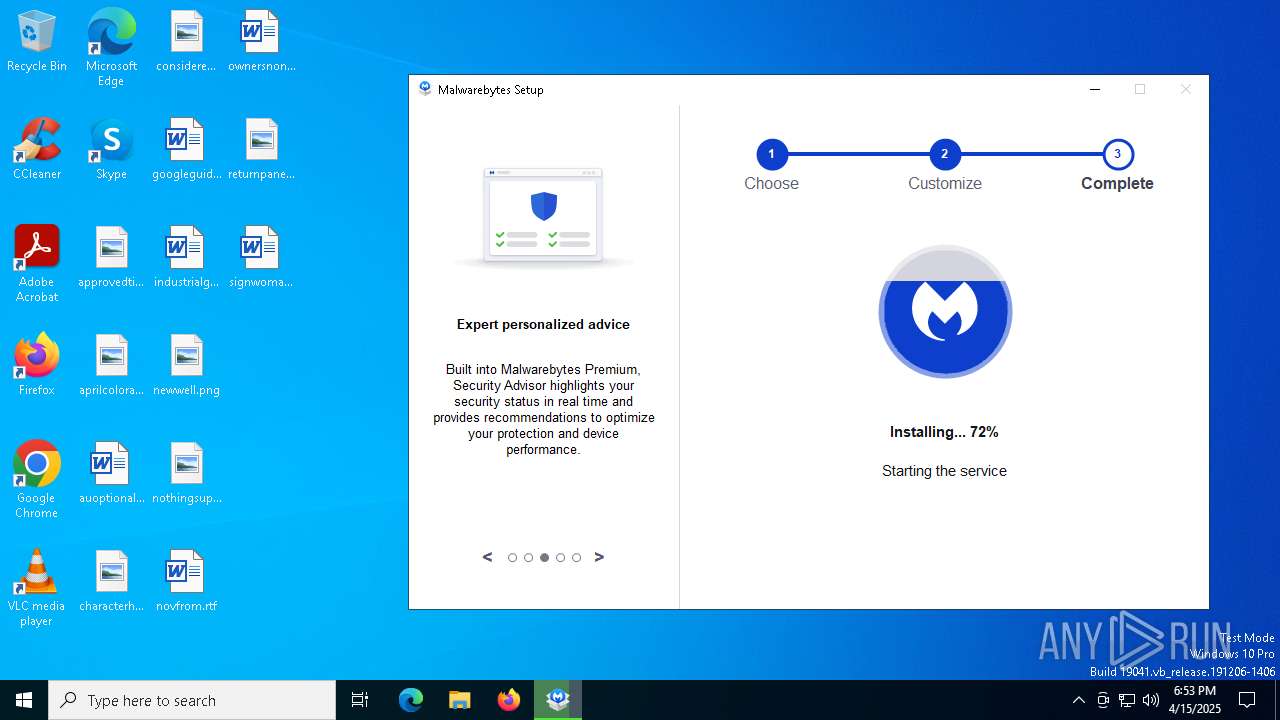The image size is (1280, 720).
Task: Select second carousel page dot
Action: coord(528,558)
